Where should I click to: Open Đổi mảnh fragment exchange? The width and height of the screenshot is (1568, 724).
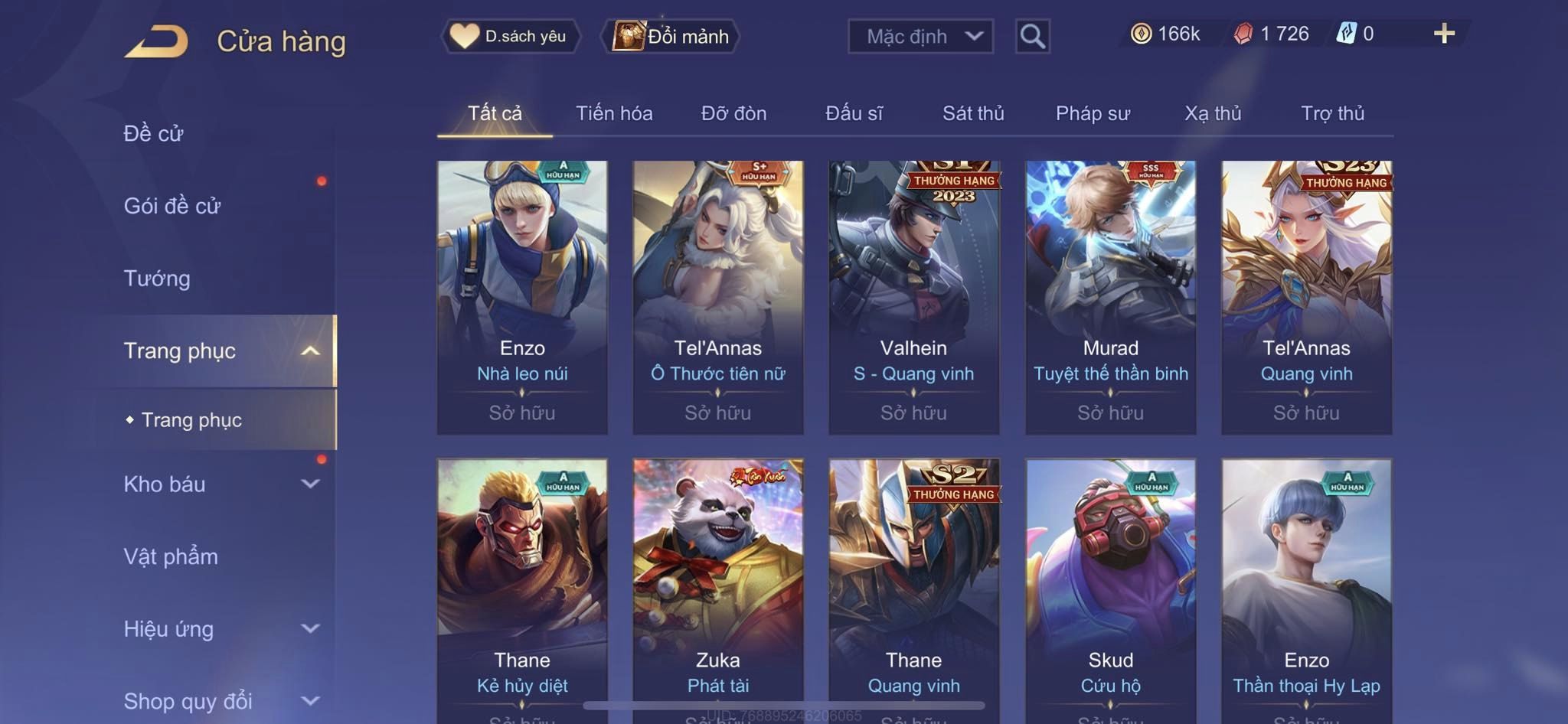point(671,36)
